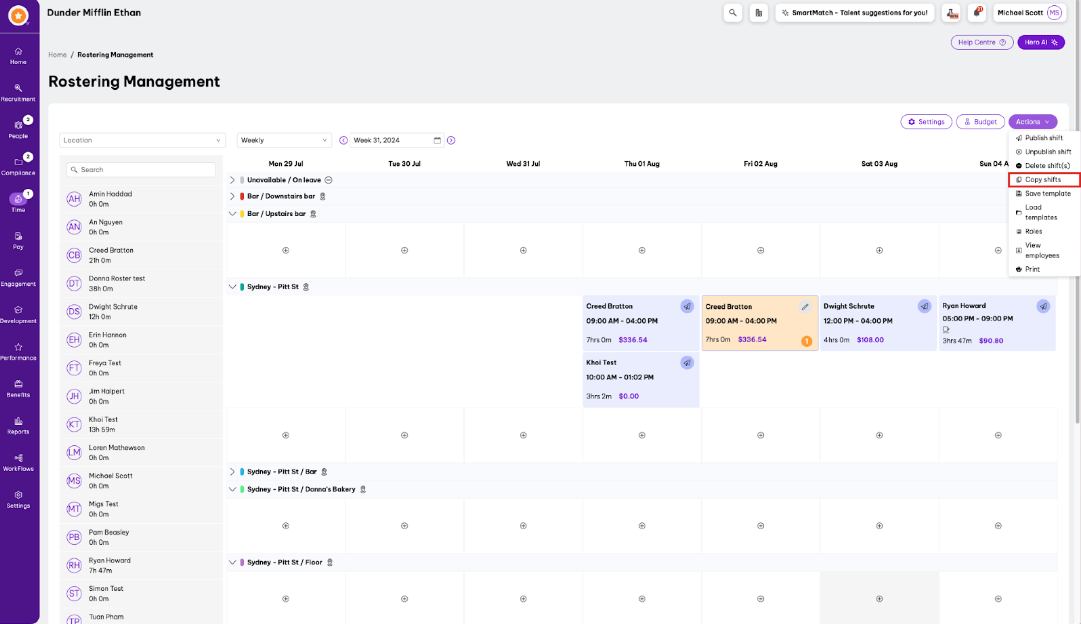Click the employee Search field

click(142, 170)
